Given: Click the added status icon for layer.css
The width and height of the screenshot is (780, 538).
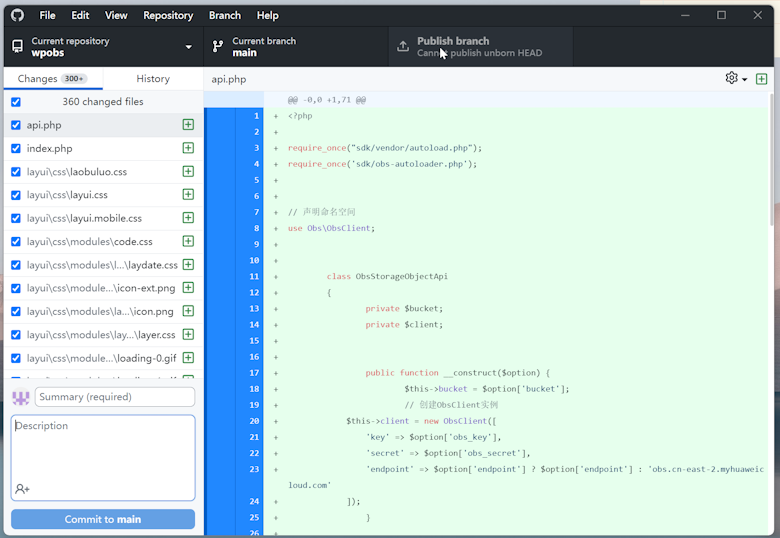Looking at the screenshot, I should pos(188,334).
